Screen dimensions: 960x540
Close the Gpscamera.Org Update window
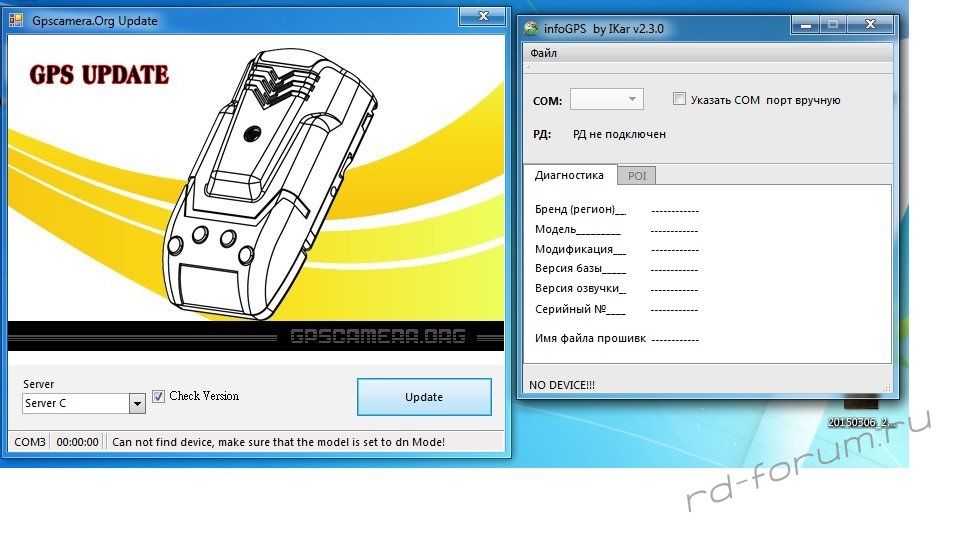pyautogui.click(x=484, y=16)
